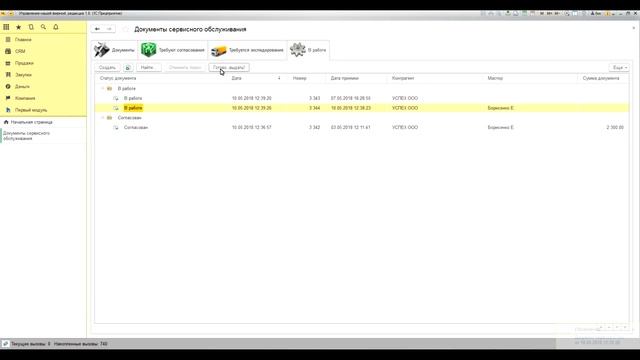Open the history icon in top panel
This screenshot has width=640, height=360.
(x=31, y=27)
